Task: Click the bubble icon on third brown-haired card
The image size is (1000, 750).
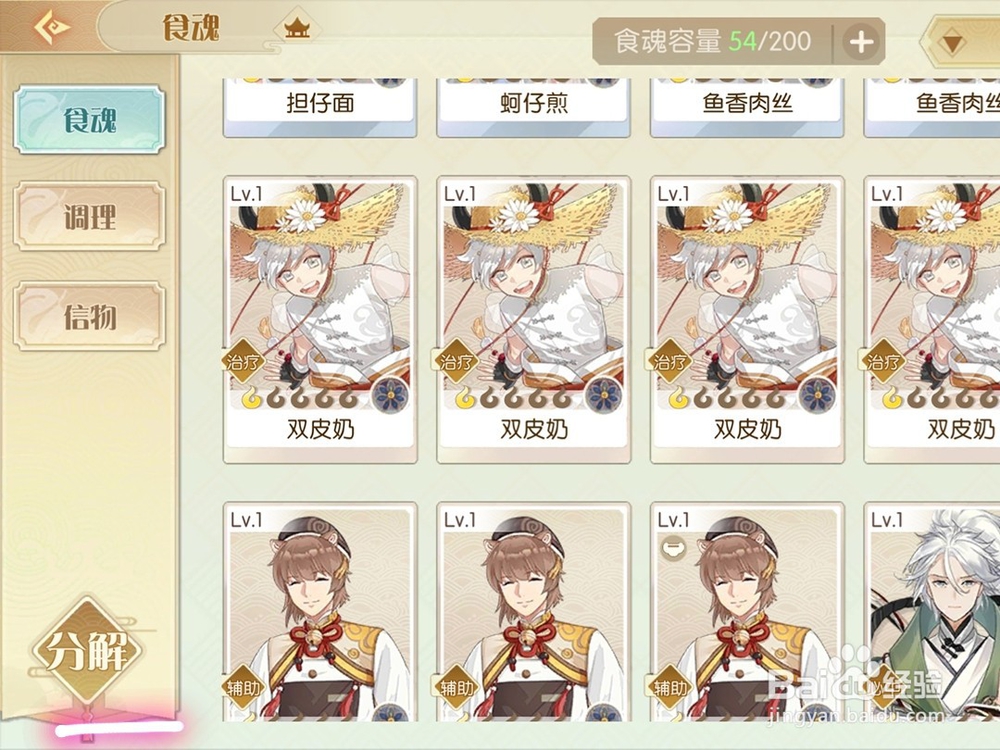Action: [x=672, y=547]
